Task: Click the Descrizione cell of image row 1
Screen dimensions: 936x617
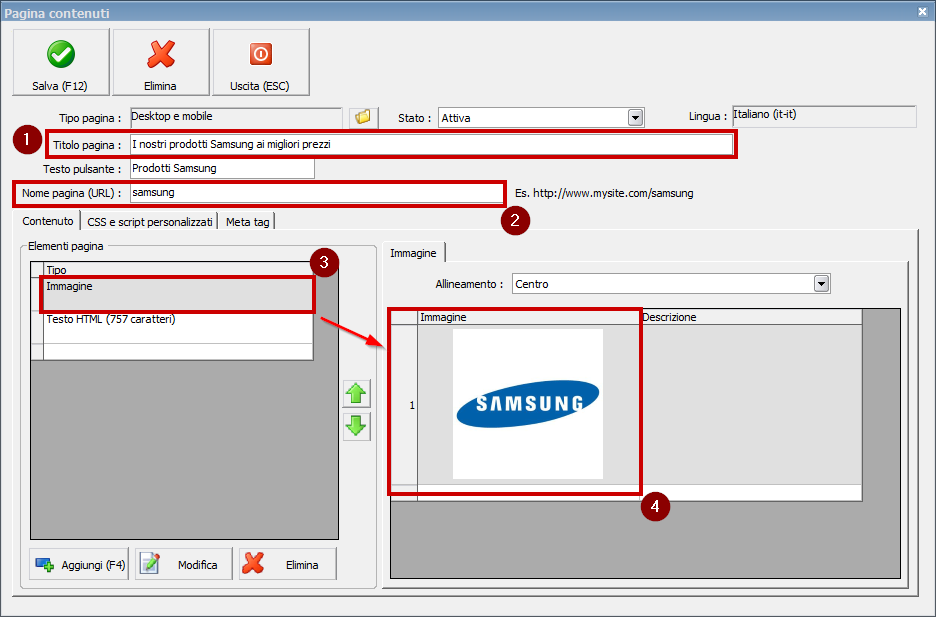Action: [751, 405]
